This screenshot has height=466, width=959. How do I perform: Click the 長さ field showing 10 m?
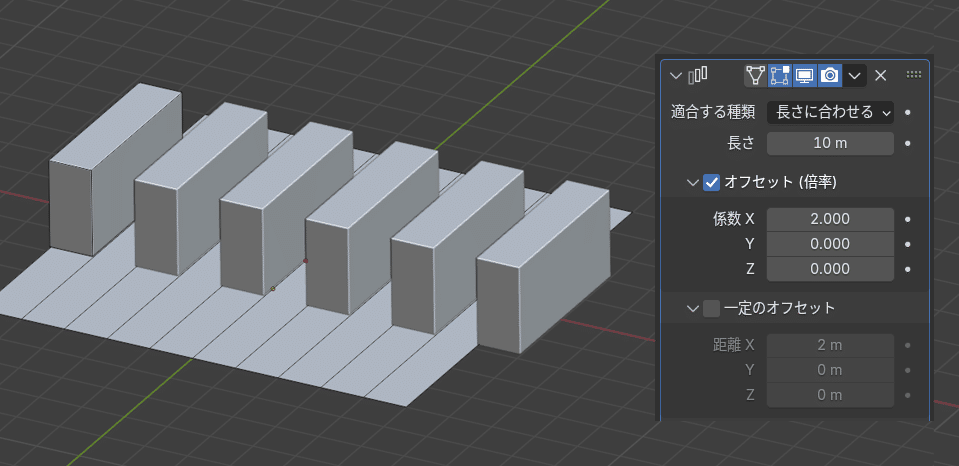point(831,144)
